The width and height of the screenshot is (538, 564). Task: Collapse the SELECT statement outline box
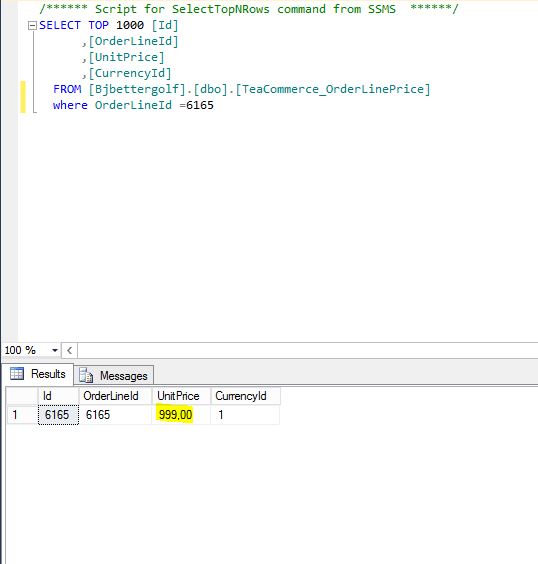tap(32, 26)
